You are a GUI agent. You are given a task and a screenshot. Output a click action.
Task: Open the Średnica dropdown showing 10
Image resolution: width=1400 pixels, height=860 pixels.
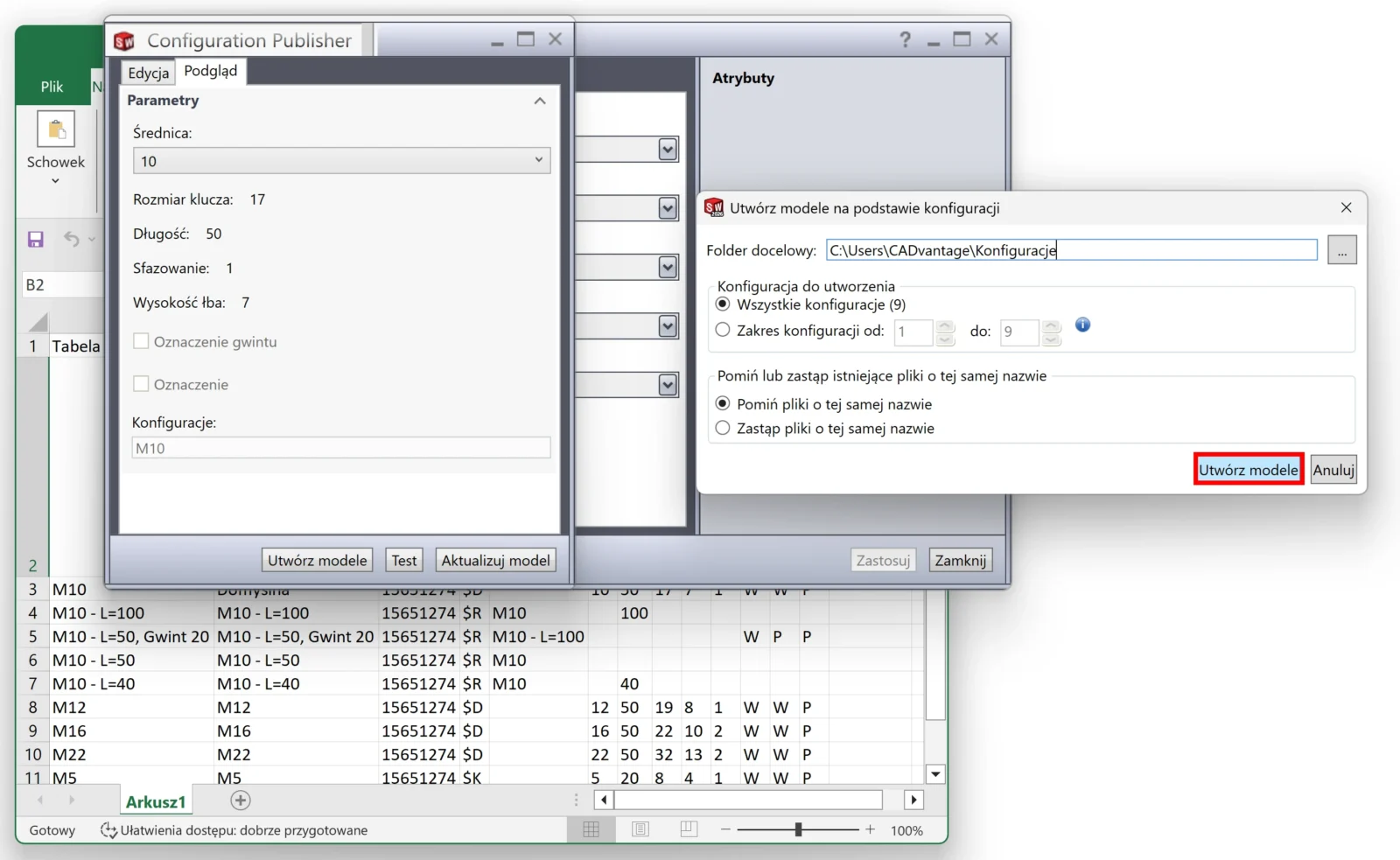click(x=342, y=161)
